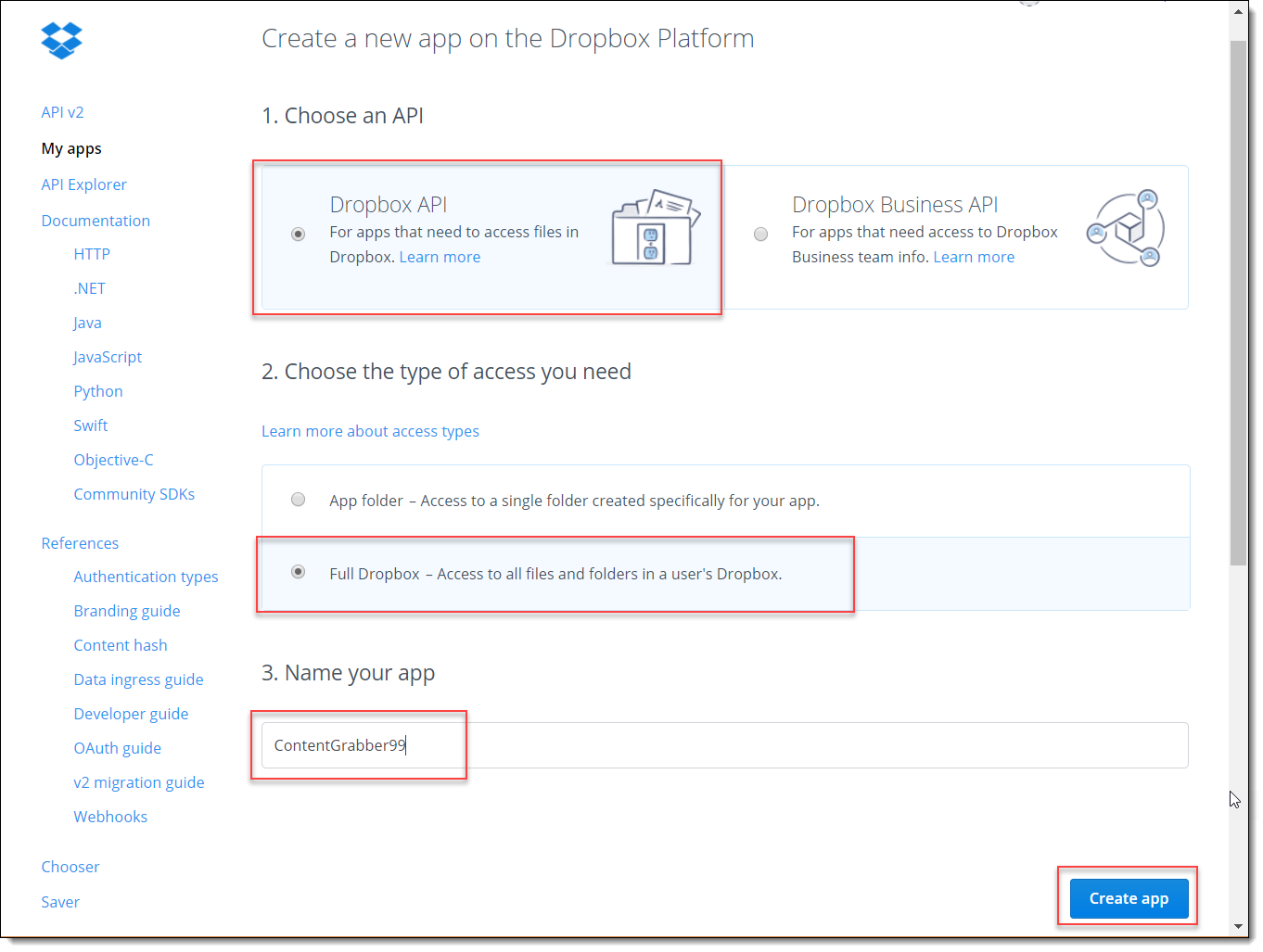Open the References sidebar section

(x=80, y=543)
